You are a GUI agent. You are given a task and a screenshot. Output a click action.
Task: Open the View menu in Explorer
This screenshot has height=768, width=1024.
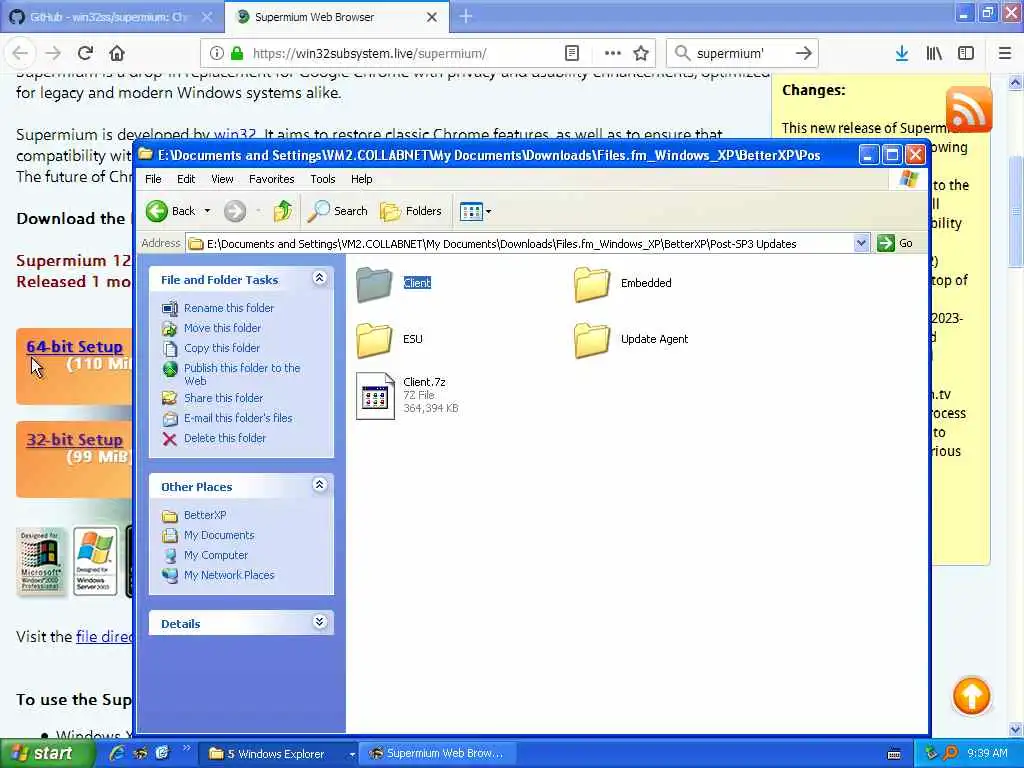tap(222, 179)
